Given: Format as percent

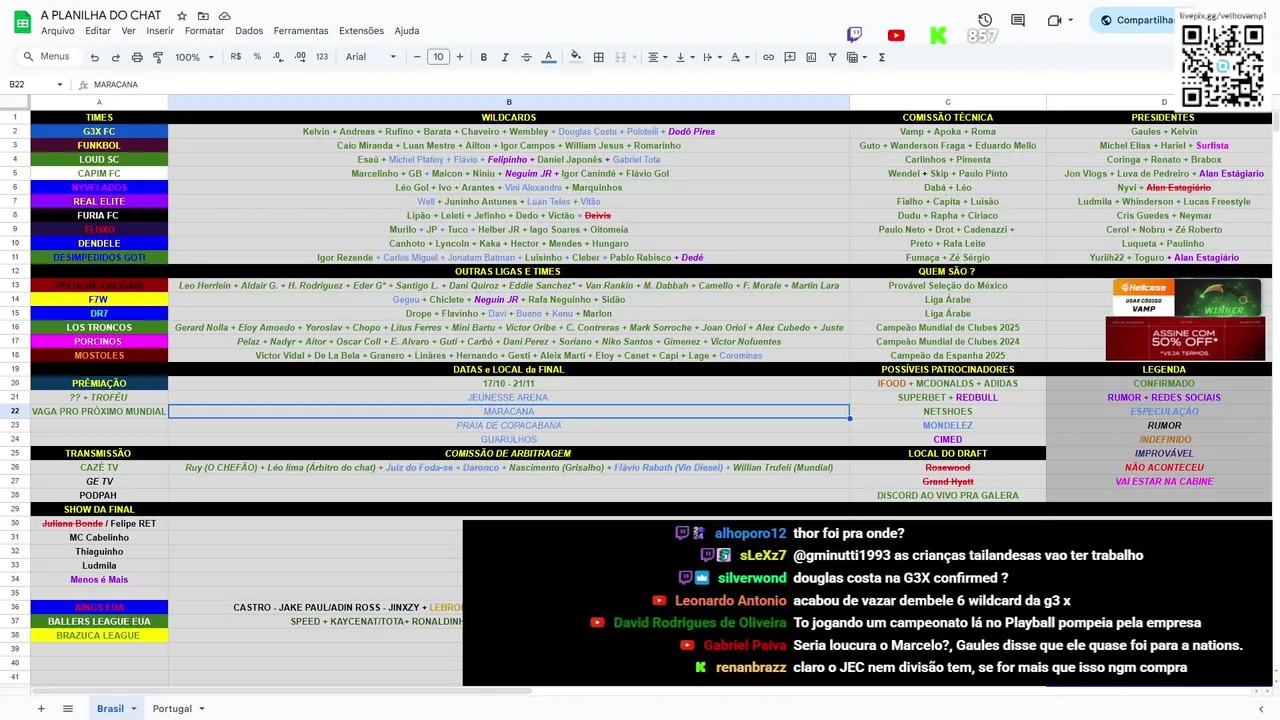Looking at the screenshot, I should coord(257,57).
